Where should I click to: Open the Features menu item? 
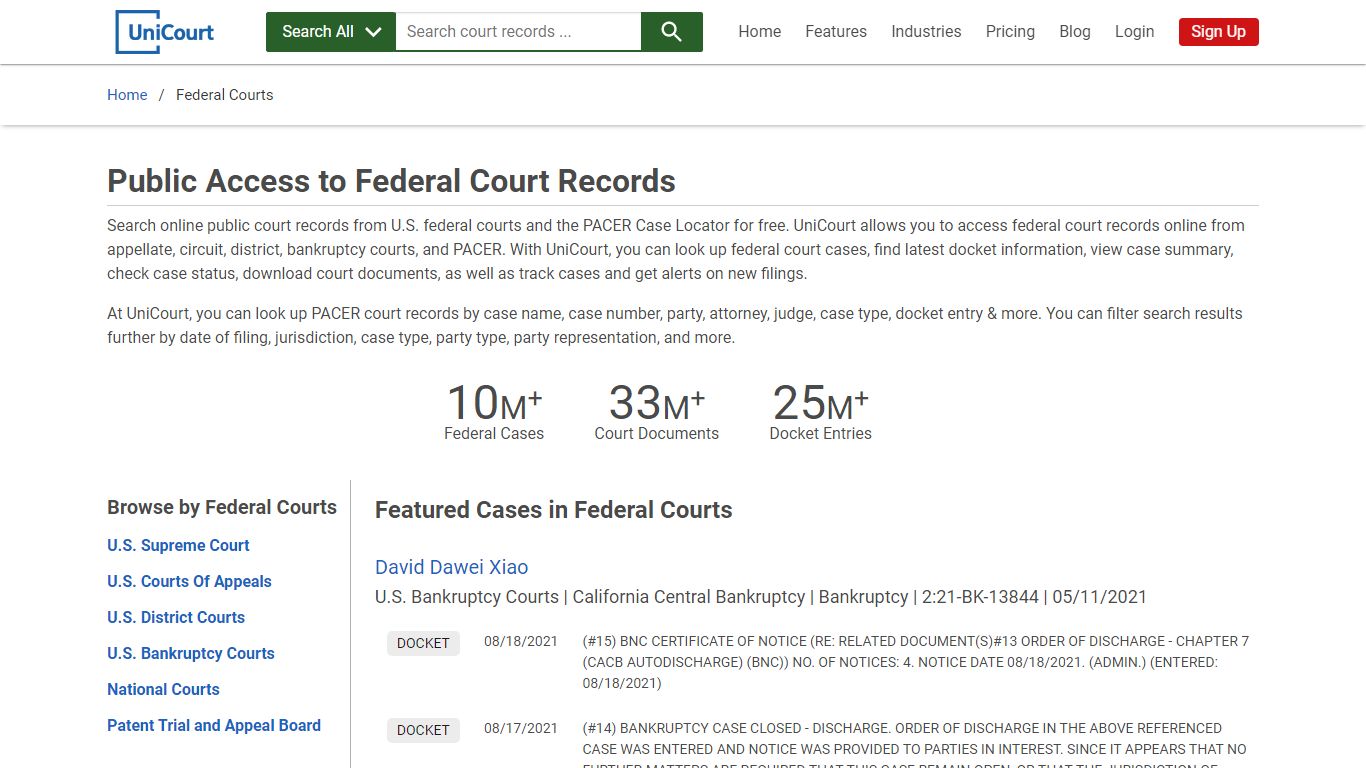click(836, 32)
